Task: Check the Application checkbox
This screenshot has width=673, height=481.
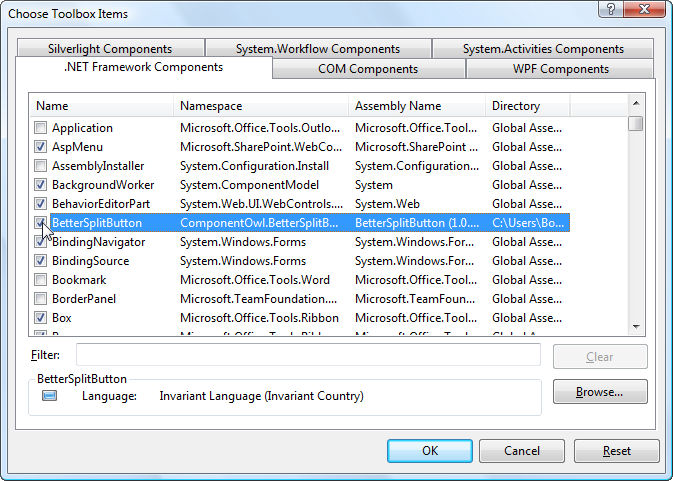Action: click(40, 128)
